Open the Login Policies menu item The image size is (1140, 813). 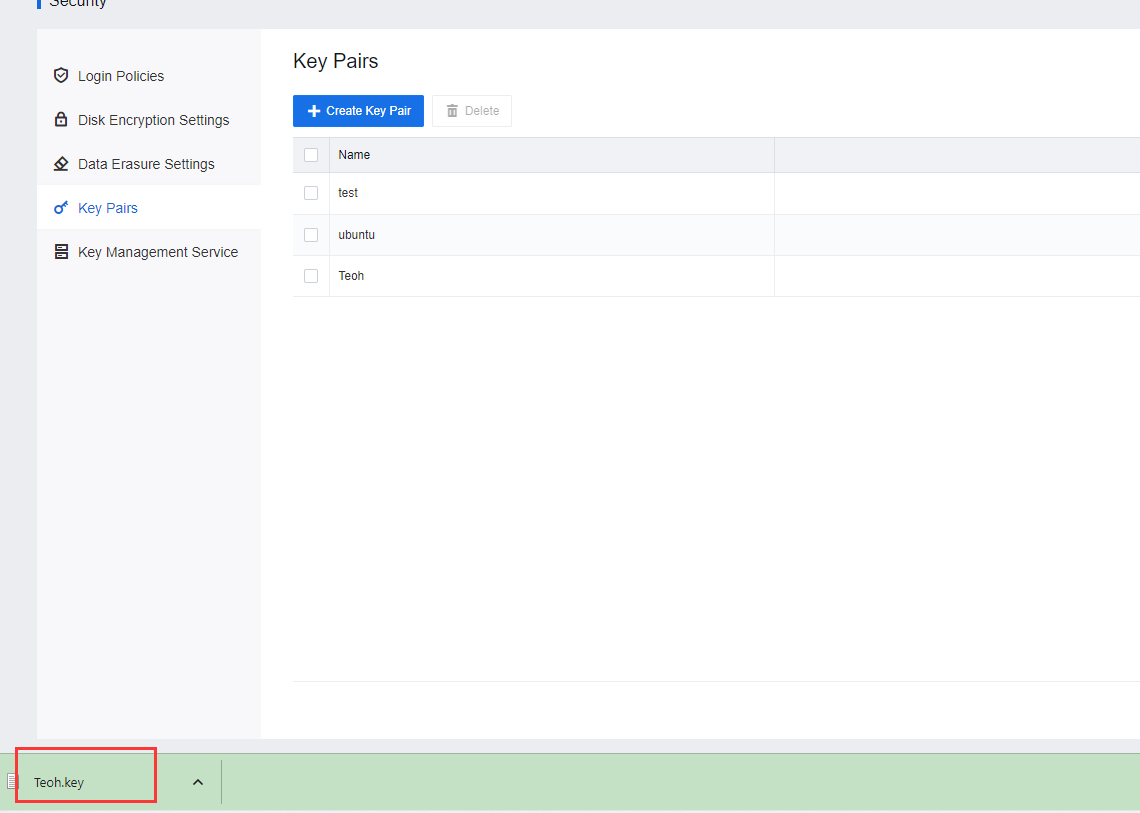121,76
